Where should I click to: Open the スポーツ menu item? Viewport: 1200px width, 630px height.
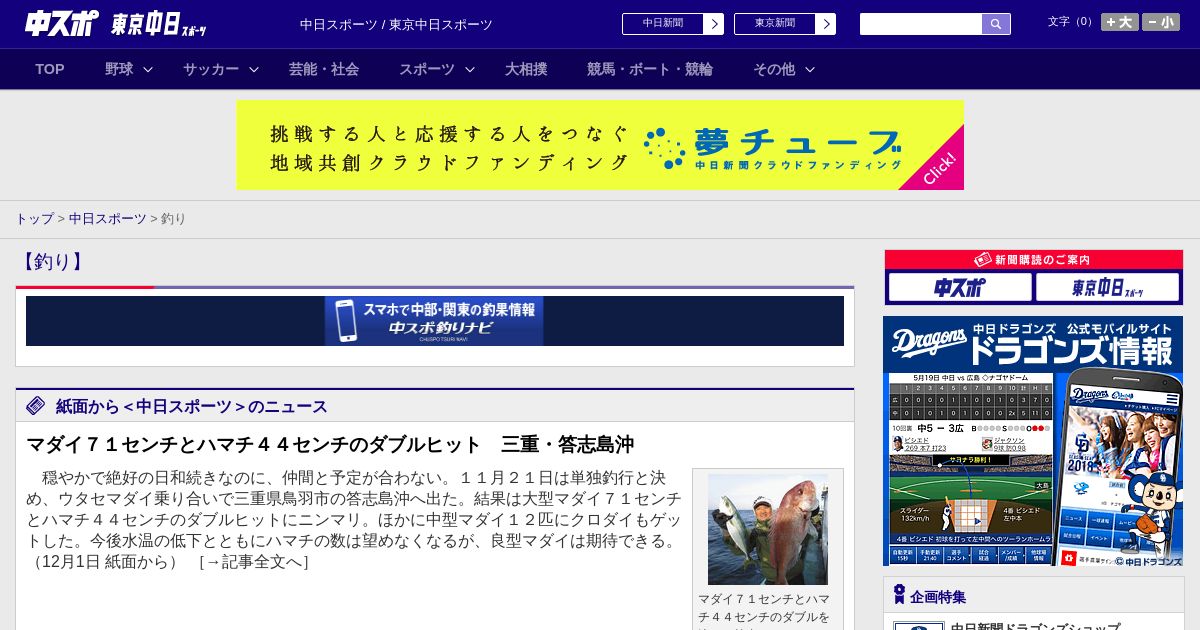[427, 69]
